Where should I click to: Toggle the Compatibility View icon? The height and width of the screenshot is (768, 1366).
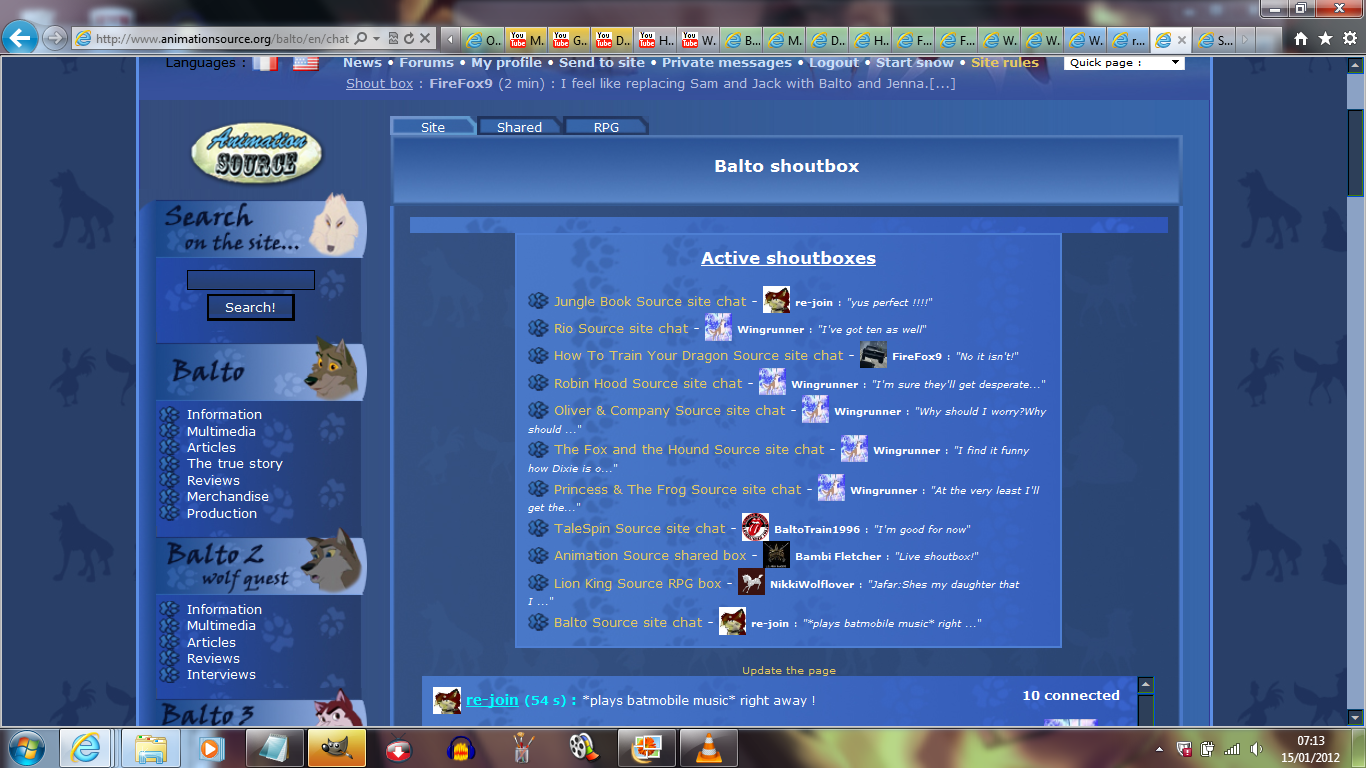[x=393, y=39]
